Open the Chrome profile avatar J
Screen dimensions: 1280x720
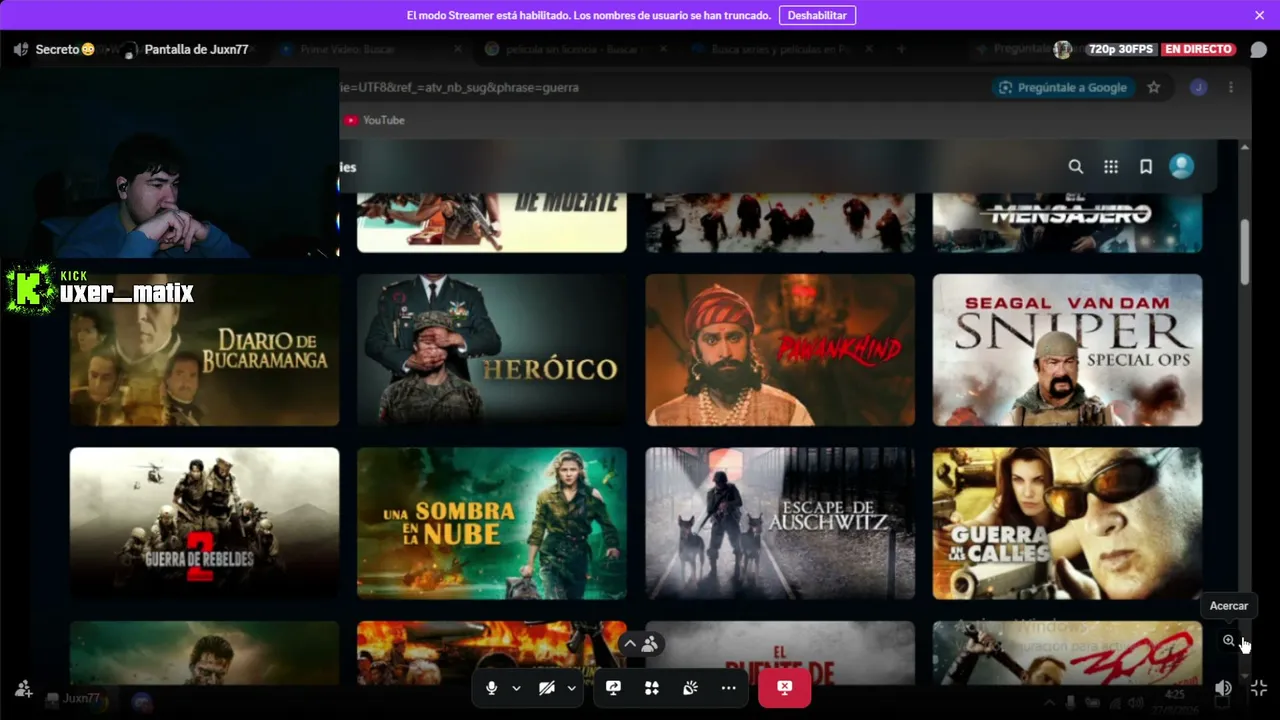1198,87
